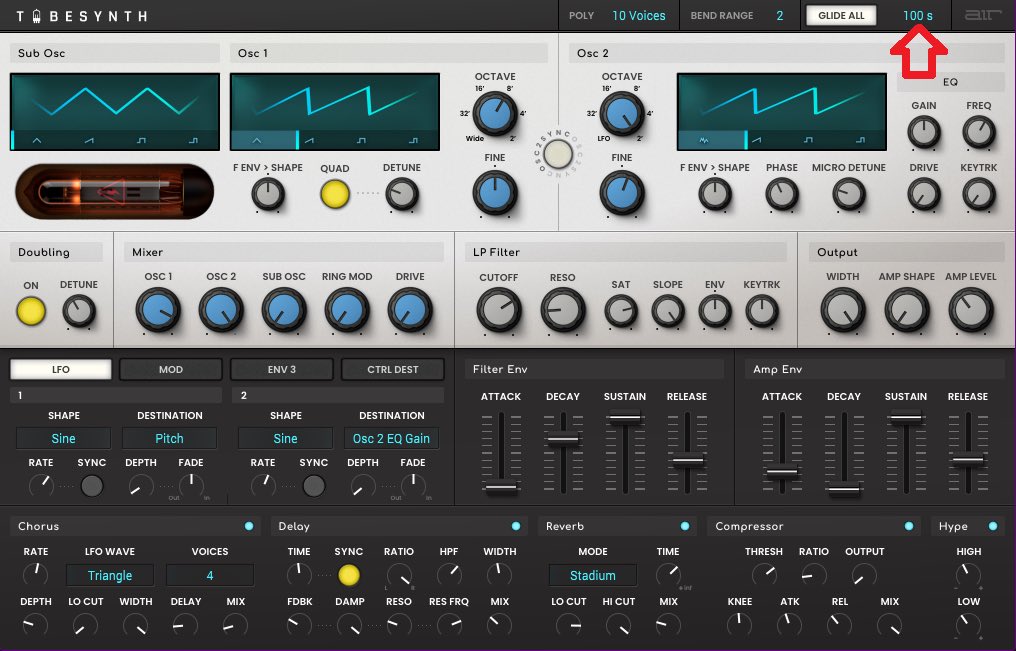Screen dimensions: 1016x651
Task: Open the LFO 1 Destination dropdown showing Pitch
Action: click(x=169, y=438)
